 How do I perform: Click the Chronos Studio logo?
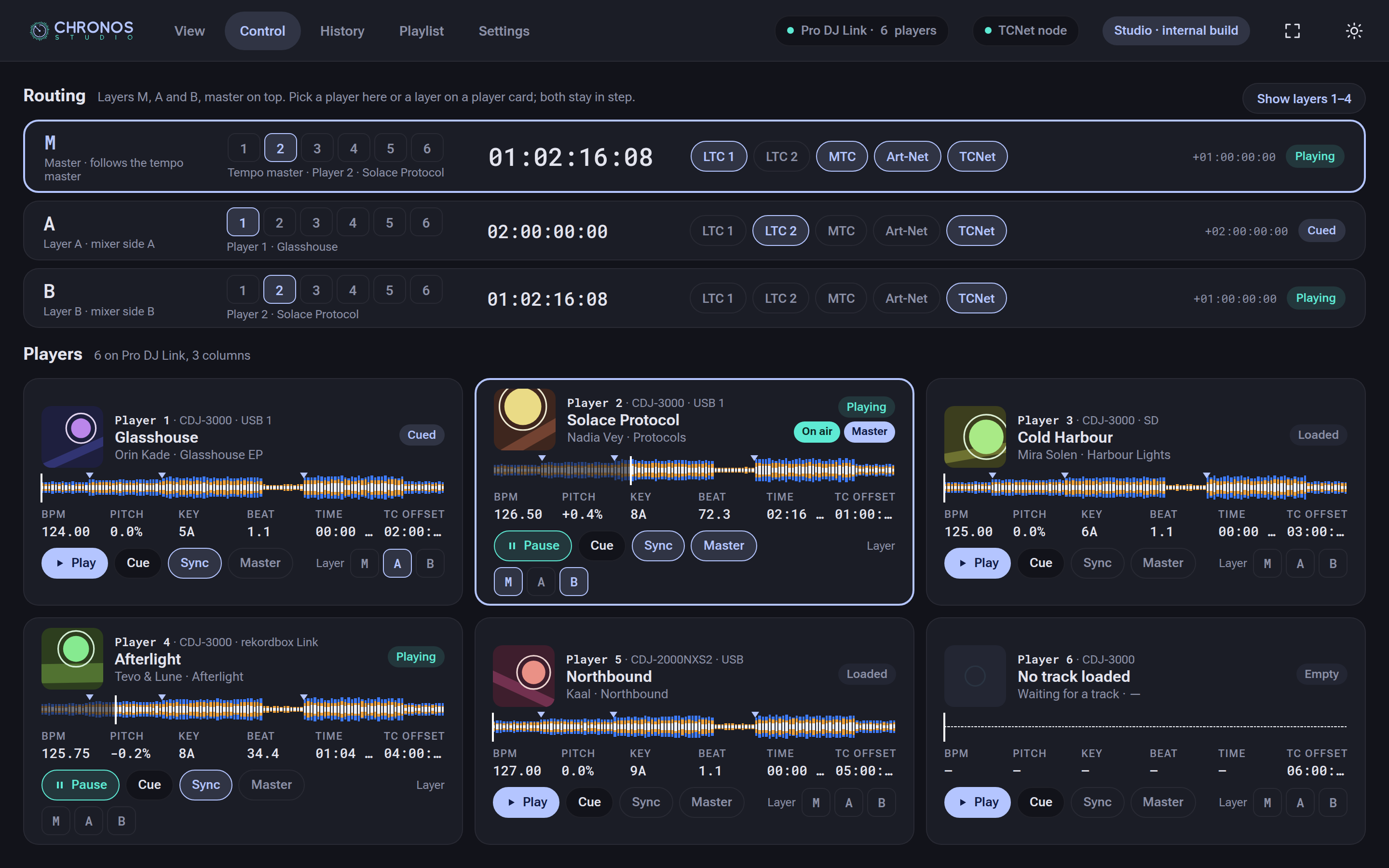point(81,30)
